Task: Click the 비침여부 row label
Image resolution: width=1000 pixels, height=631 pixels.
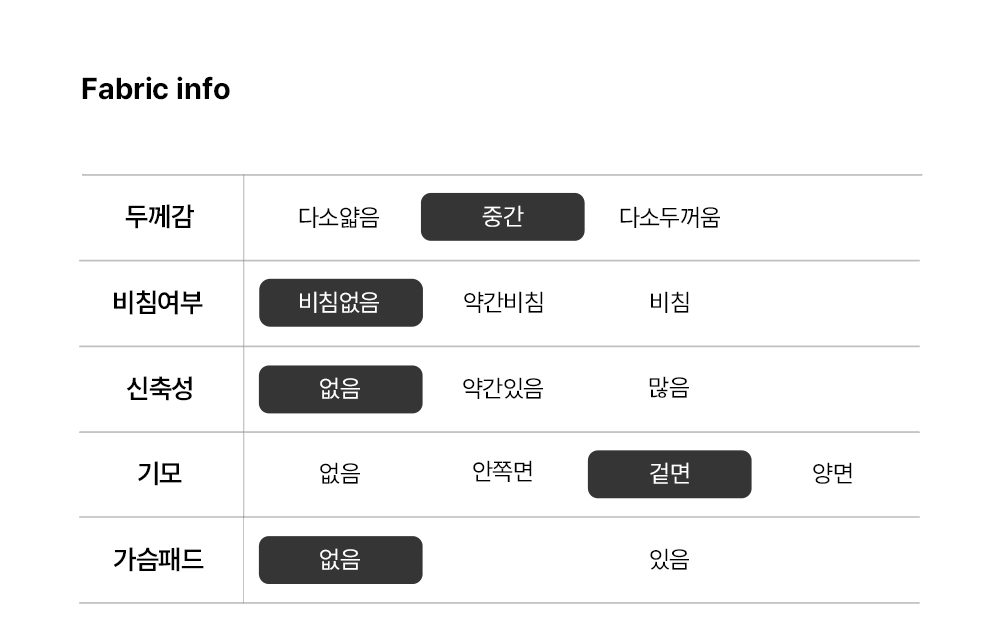Action: (158, 303)
